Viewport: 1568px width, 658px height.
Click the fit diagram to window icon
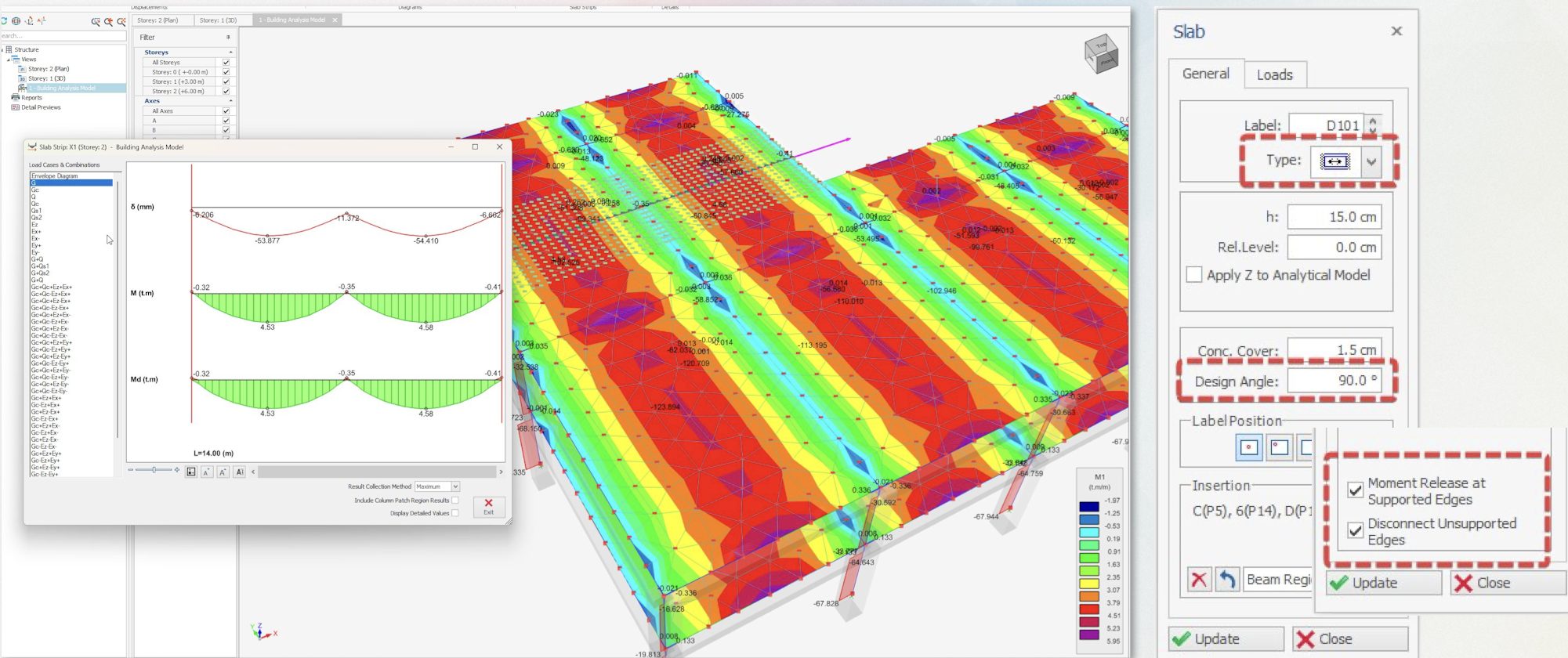pyautogui.click(x=190, y=472)
